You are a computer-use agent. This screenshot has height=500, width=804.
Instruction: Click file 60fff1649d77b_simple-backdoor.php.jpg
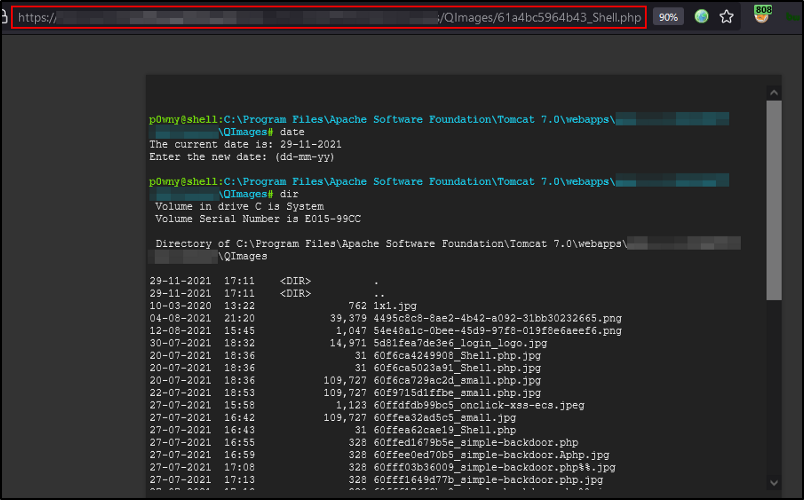[488, 480]
